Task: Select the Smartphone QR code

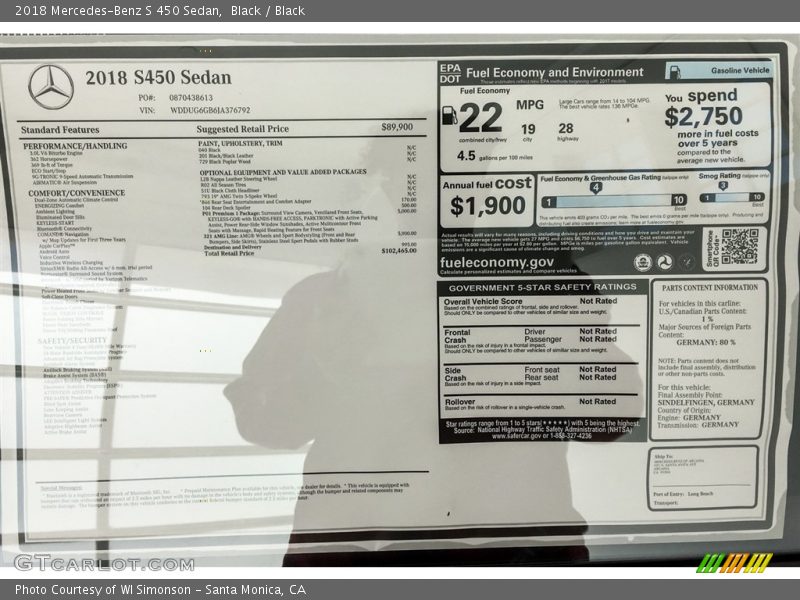Action: 740,246
